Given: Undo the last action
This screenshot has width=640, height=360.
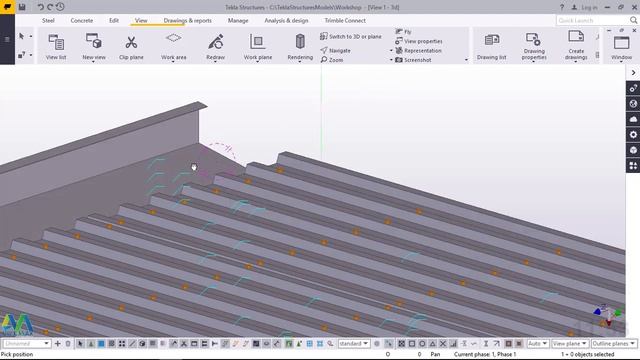Looking at the screenshot, I should (x=40, y=7).
